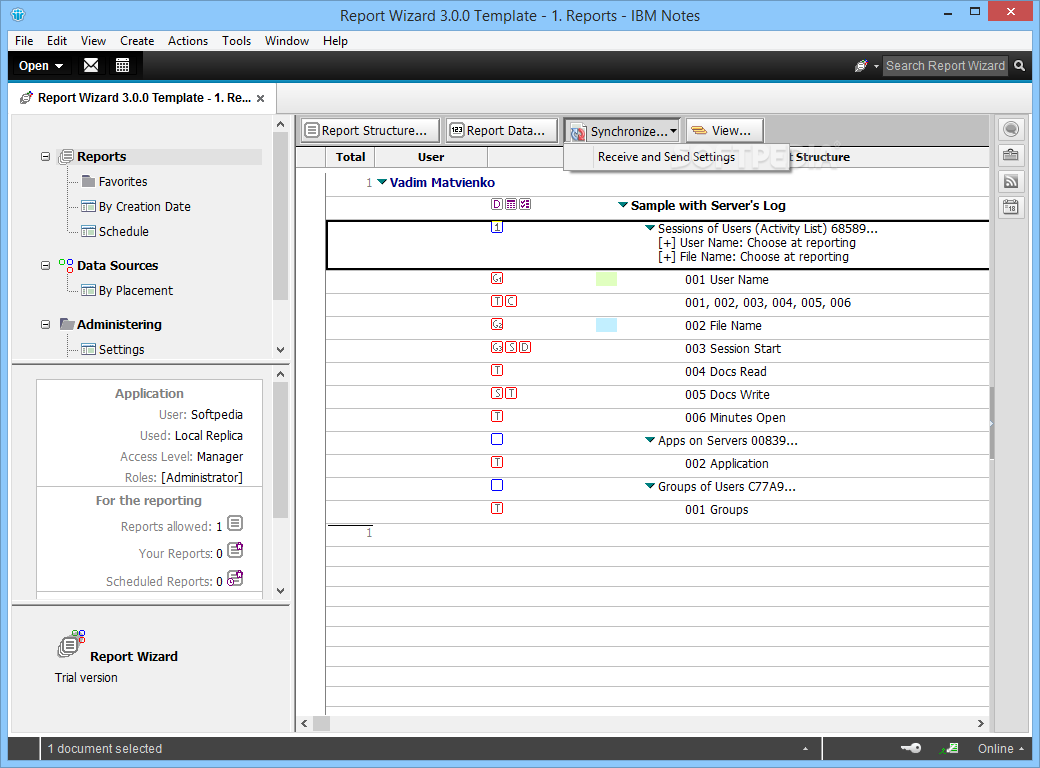Click the View... button
This screenshot has width=1040, height=768.
724,130
